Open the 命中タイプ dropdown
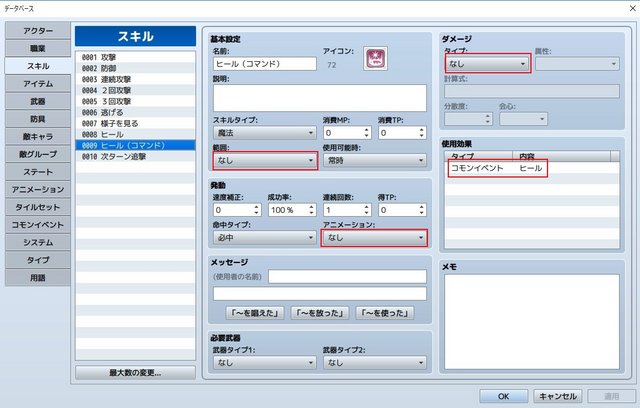 click(x=264, y=237)
